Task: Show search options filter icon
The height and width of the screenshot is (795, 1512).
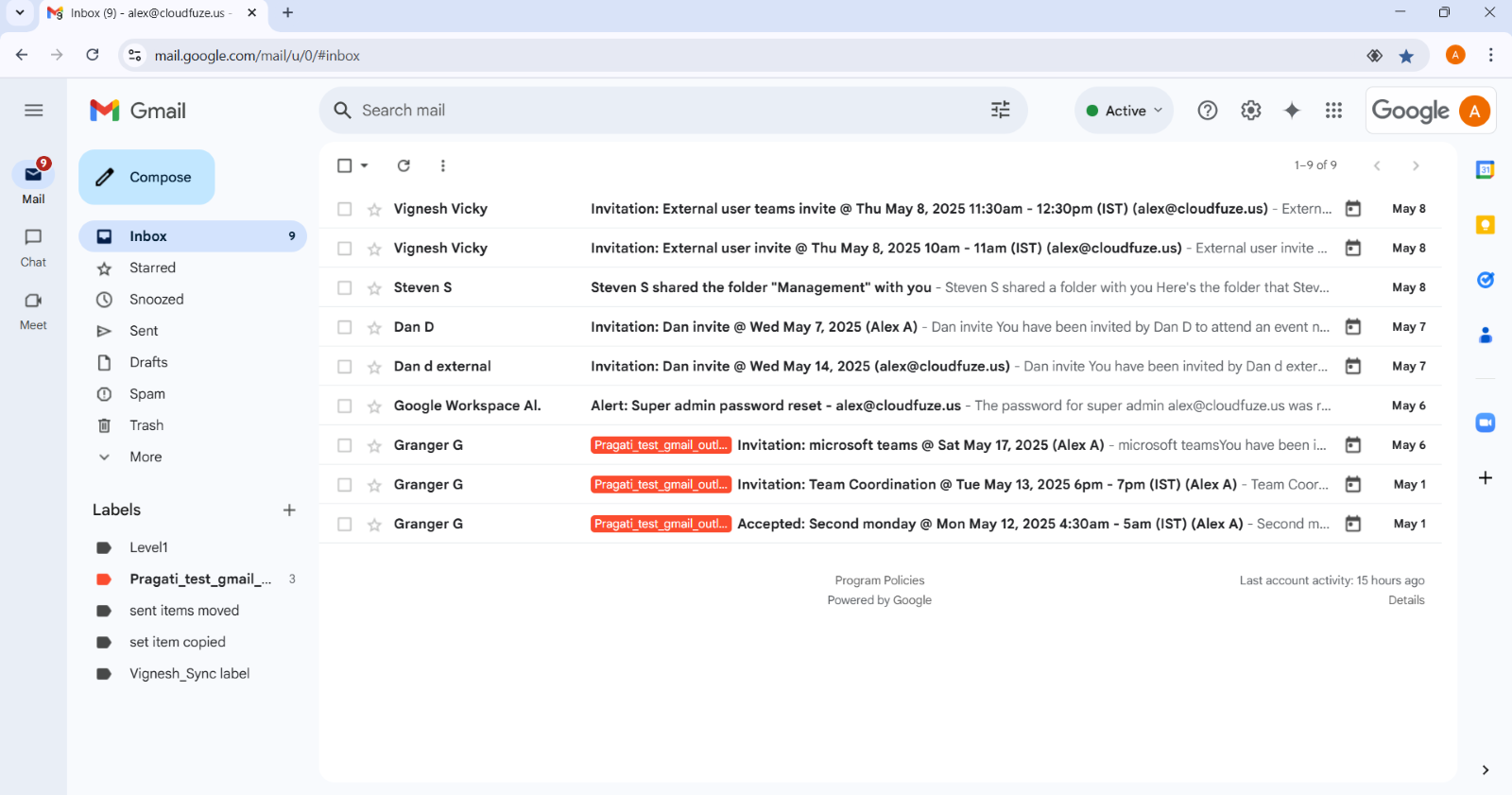Action: [1001, 111]
